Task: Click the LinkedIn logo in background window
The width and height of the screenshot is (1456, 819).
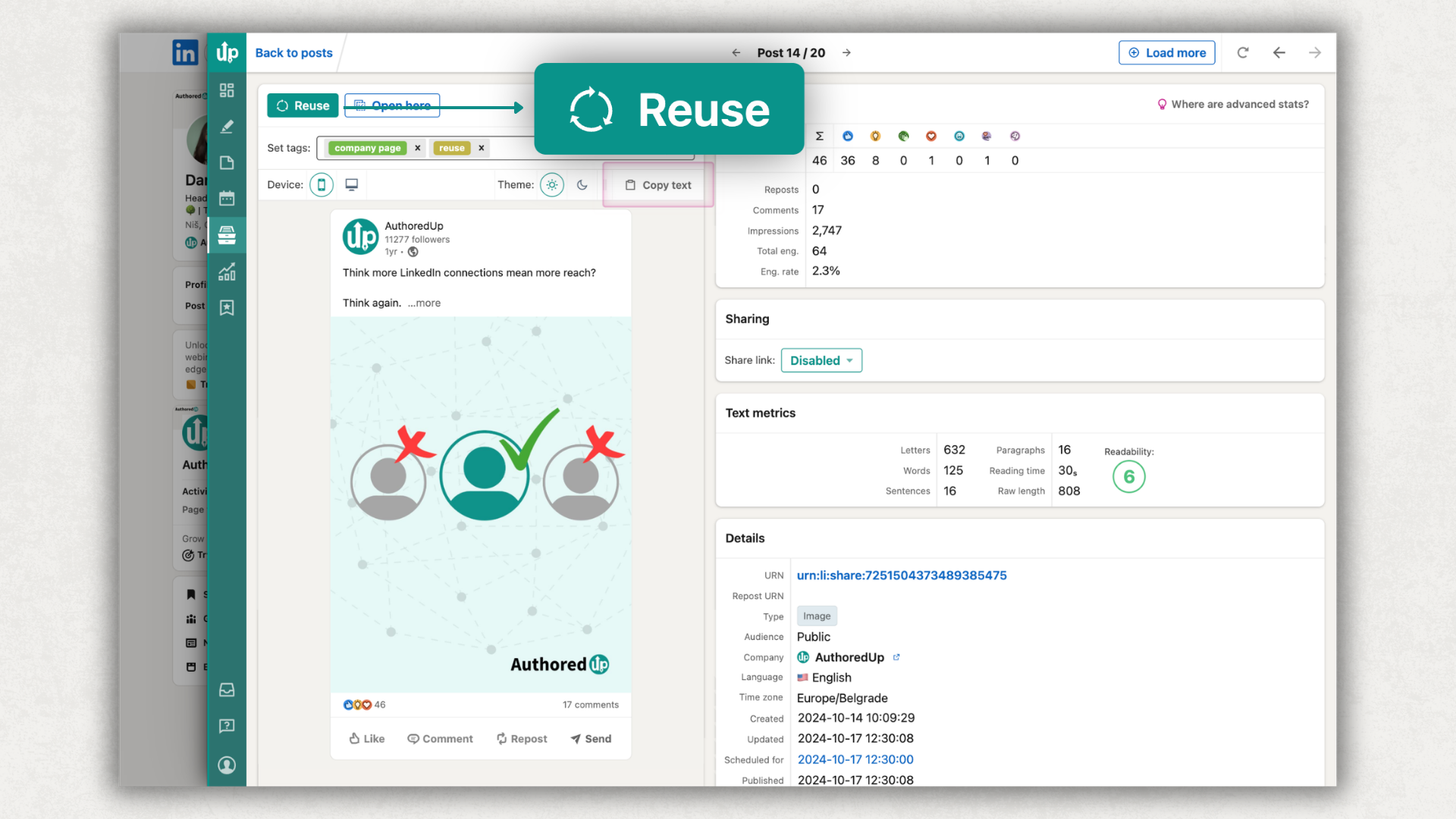Action: pos(185,52)
